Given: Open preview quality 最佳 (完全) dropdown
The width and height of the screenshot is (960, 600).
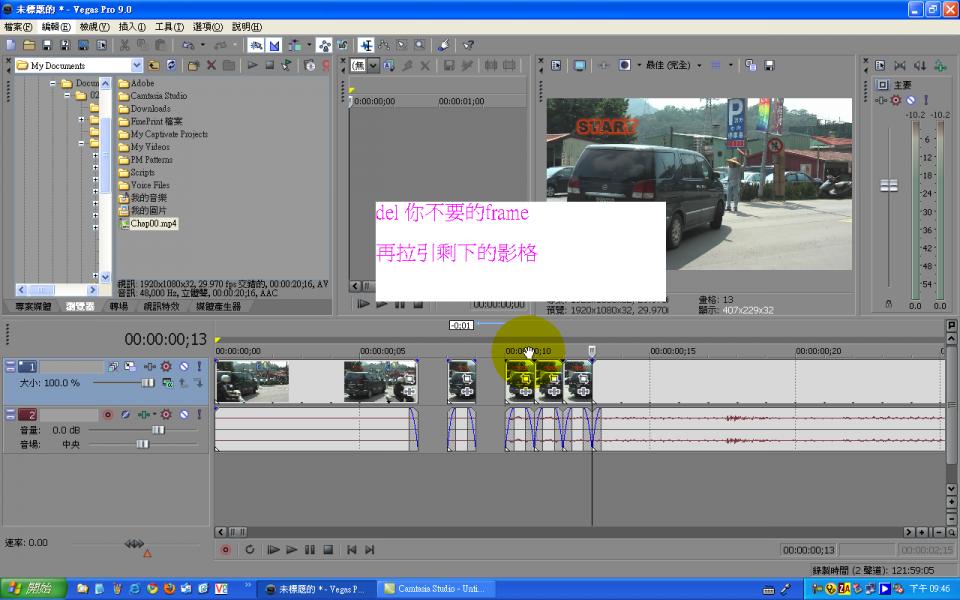Looking at the screenshot, I should [698, 65].
